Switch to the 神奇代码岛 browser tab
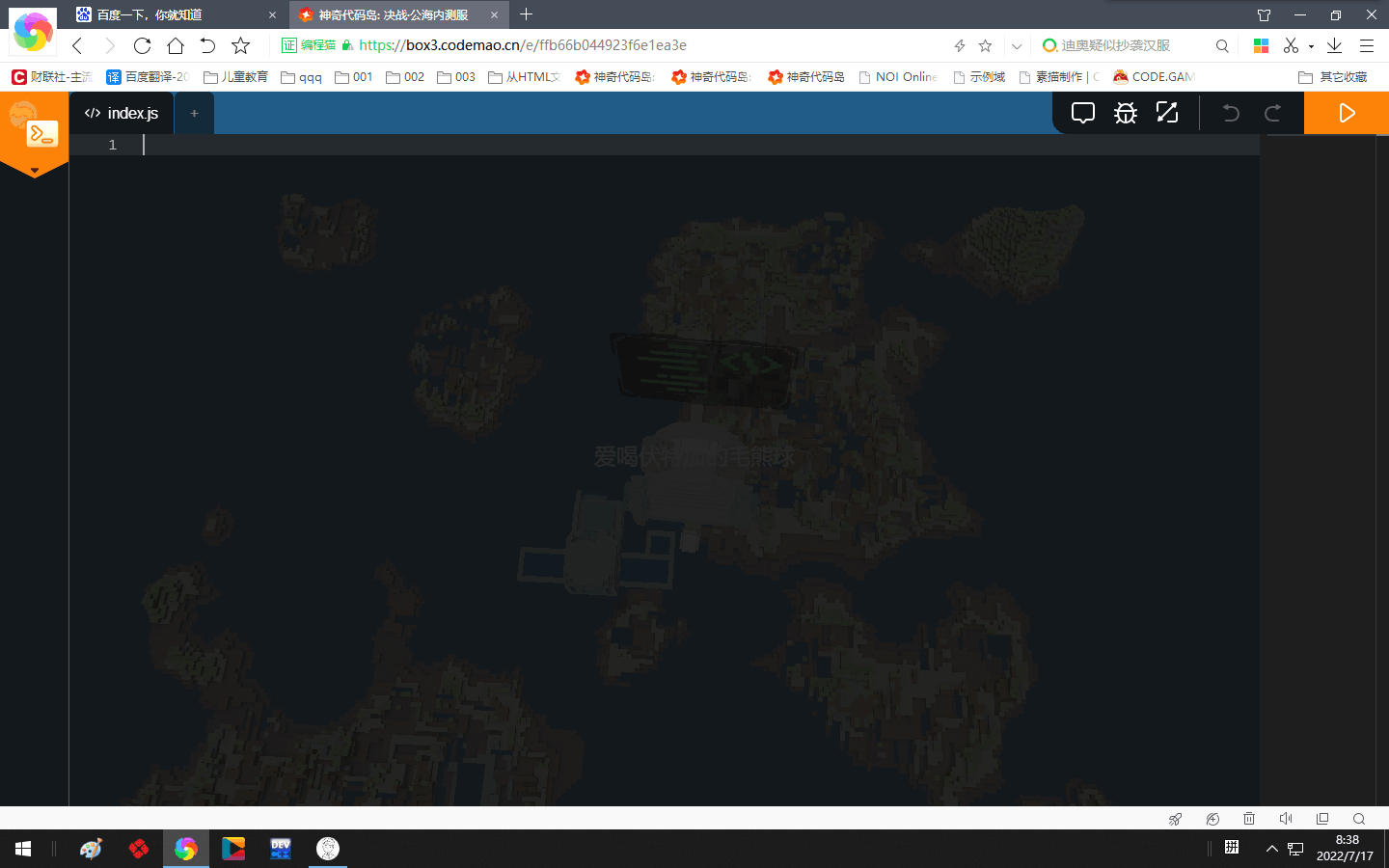This screenshot has width=1389, height=868. pyautogui.click(x=399, y=15)
